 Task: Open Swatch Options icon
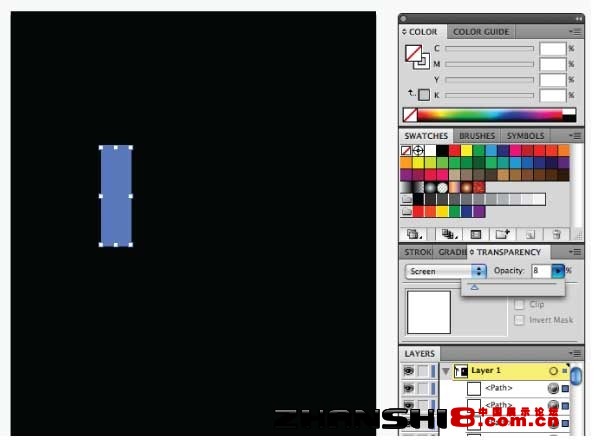pos(475,234)
